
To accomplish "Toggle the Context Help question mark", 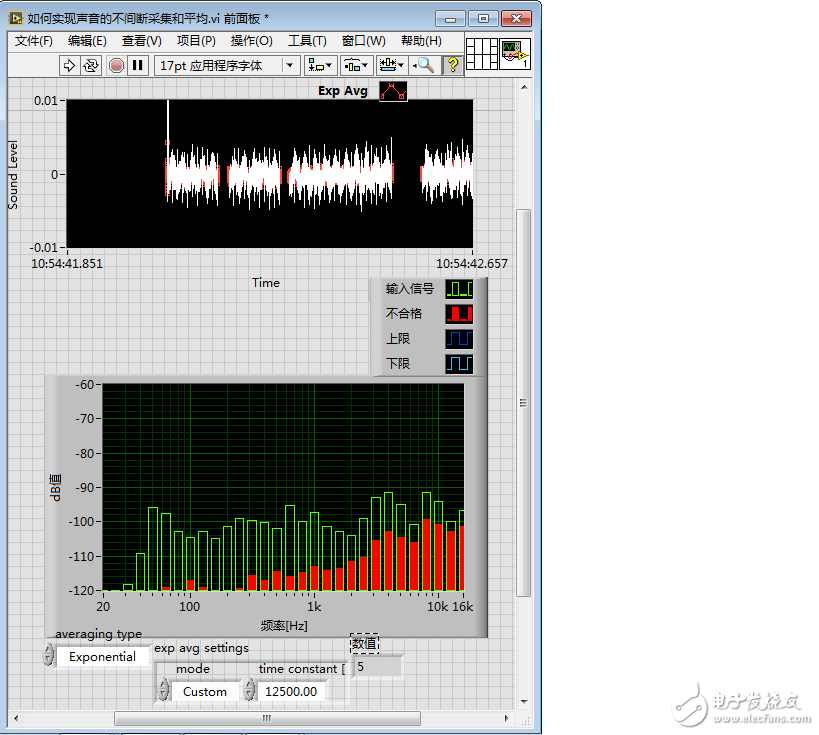I will 452,65.
